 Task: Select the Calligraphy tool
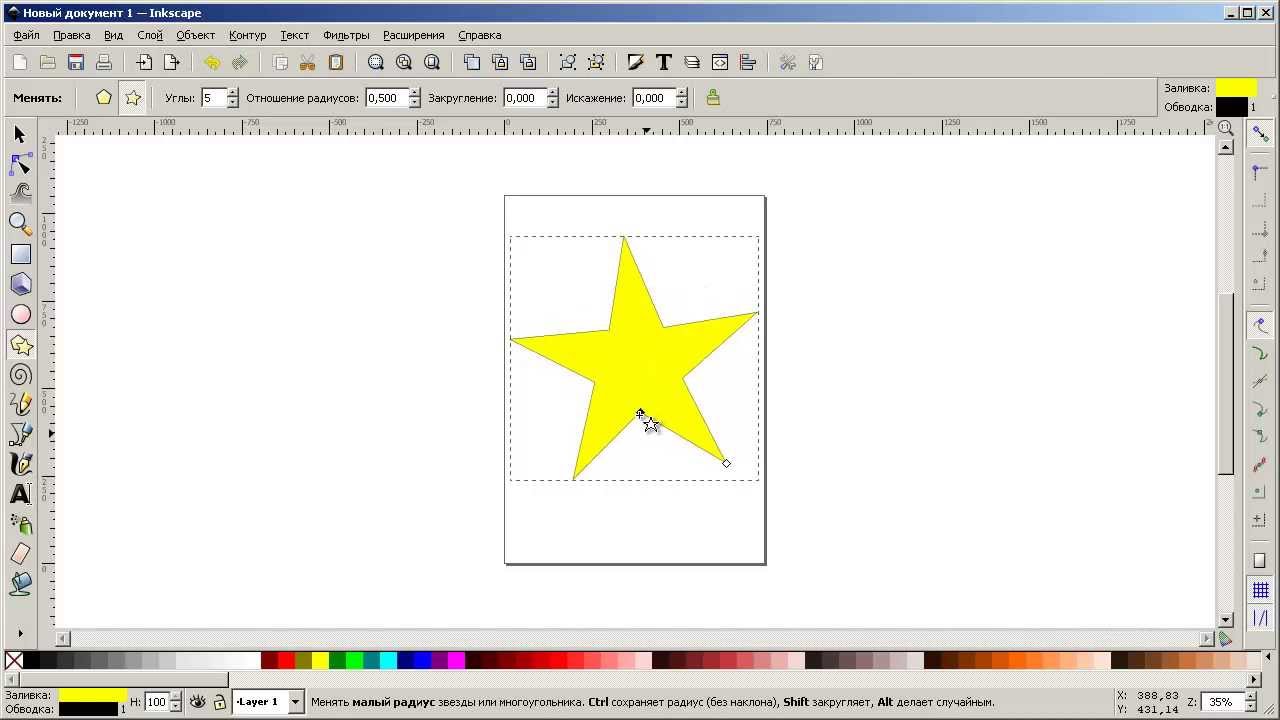point(20,464)
